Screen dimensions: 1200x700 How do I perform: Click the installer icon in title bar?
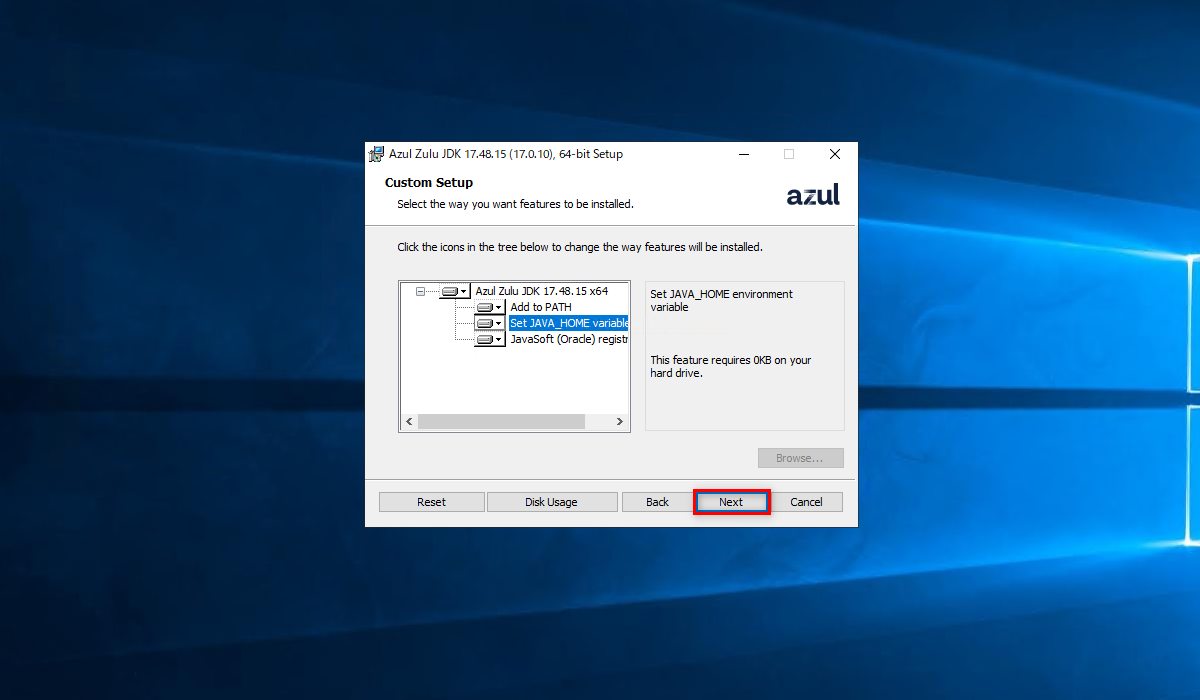(377, 154)
